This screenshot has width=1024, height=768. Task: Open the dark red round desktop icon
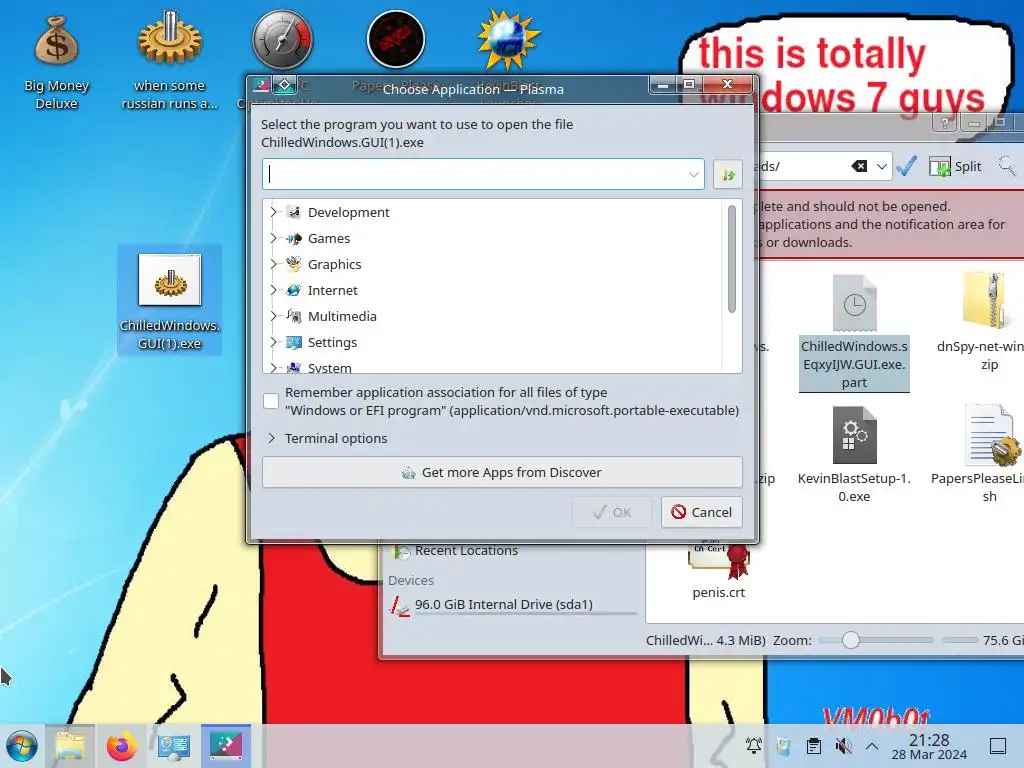tap(396, 40)
